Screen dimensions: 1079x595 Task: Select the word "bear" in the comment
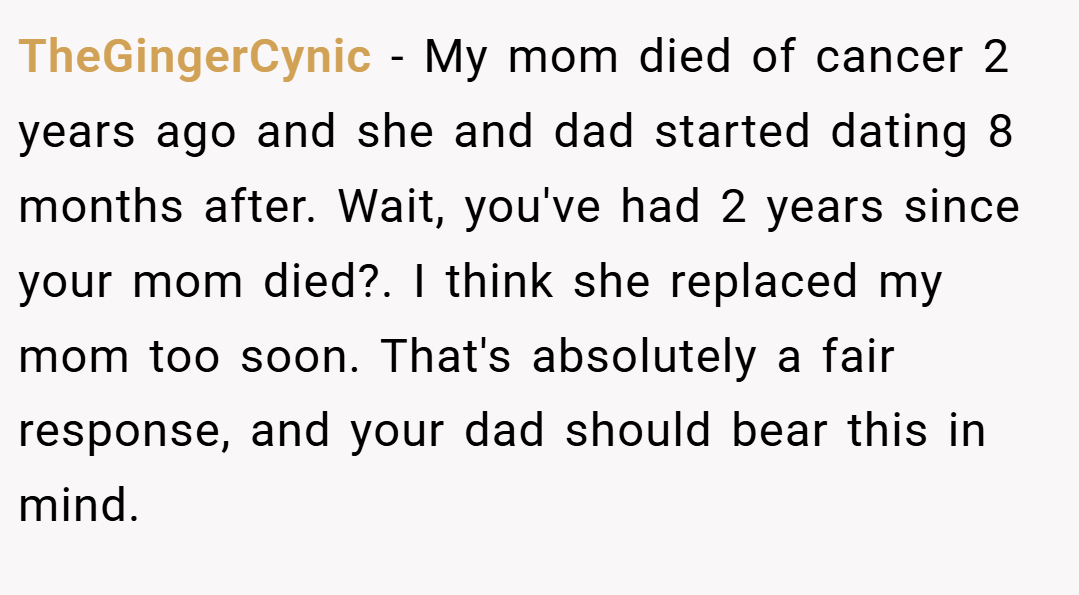coord(779,431)
